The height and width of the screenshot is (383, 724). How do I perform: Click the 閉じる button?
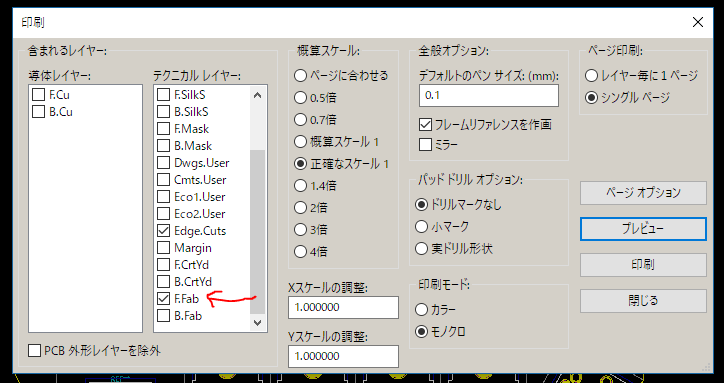[643, 301]
